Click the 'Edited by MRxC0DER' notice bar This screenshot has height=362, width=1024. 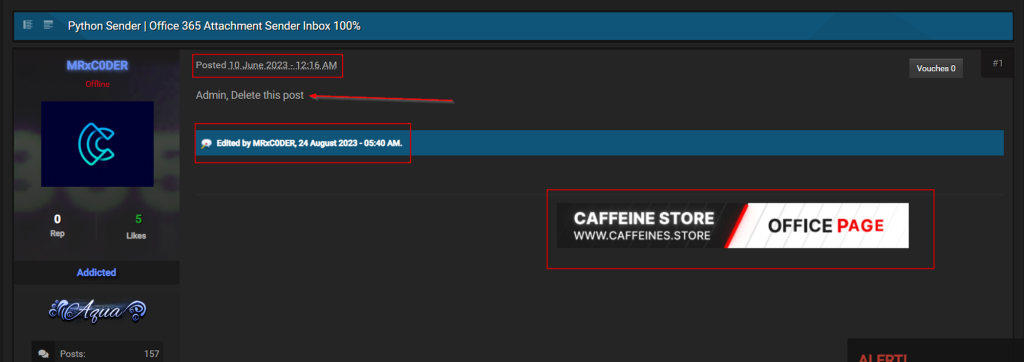(600, 143)
